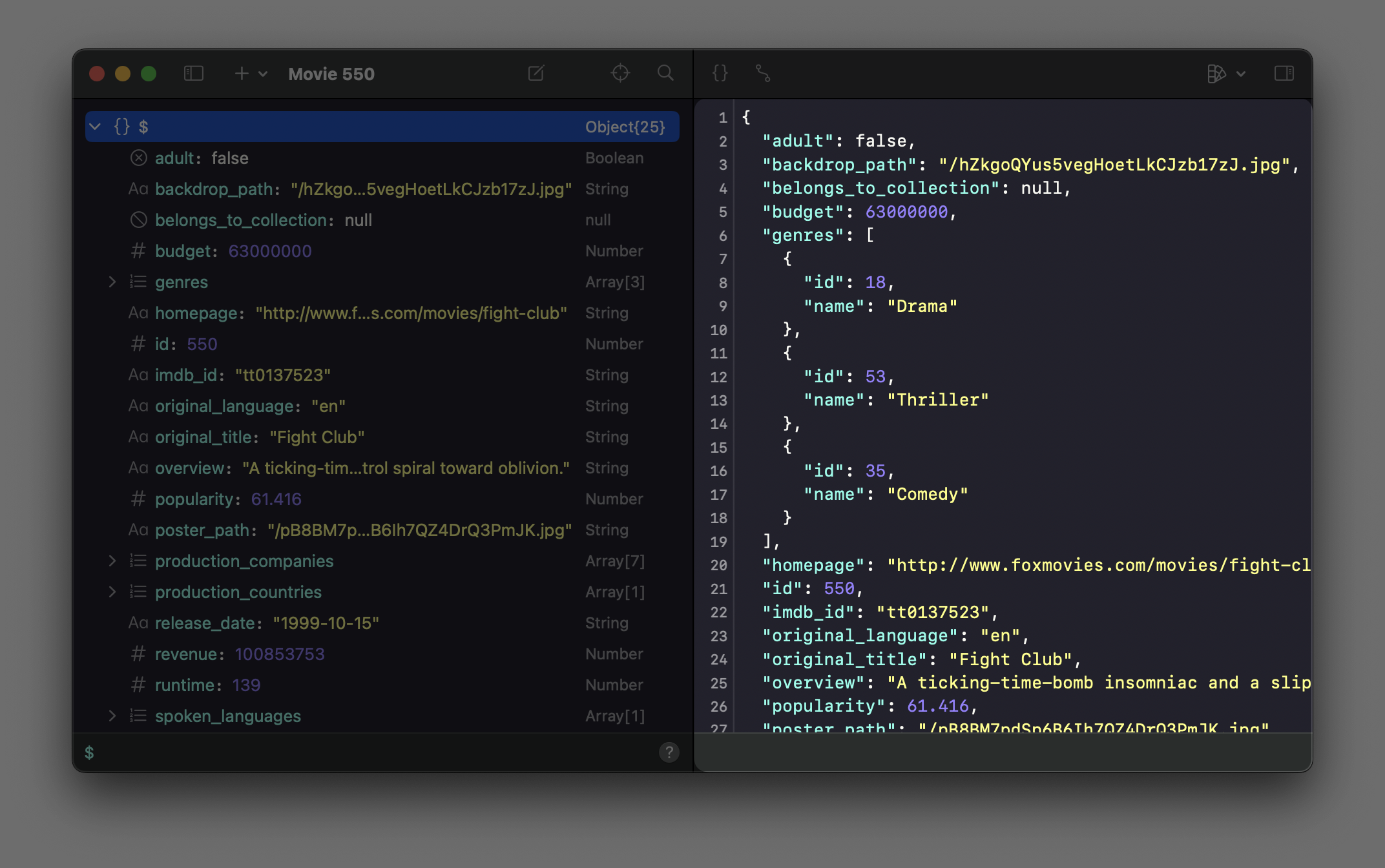The height and width of the screenshot is (868, 1385).
Task: Expand the spoken_languages node
Action: point(114,716)
